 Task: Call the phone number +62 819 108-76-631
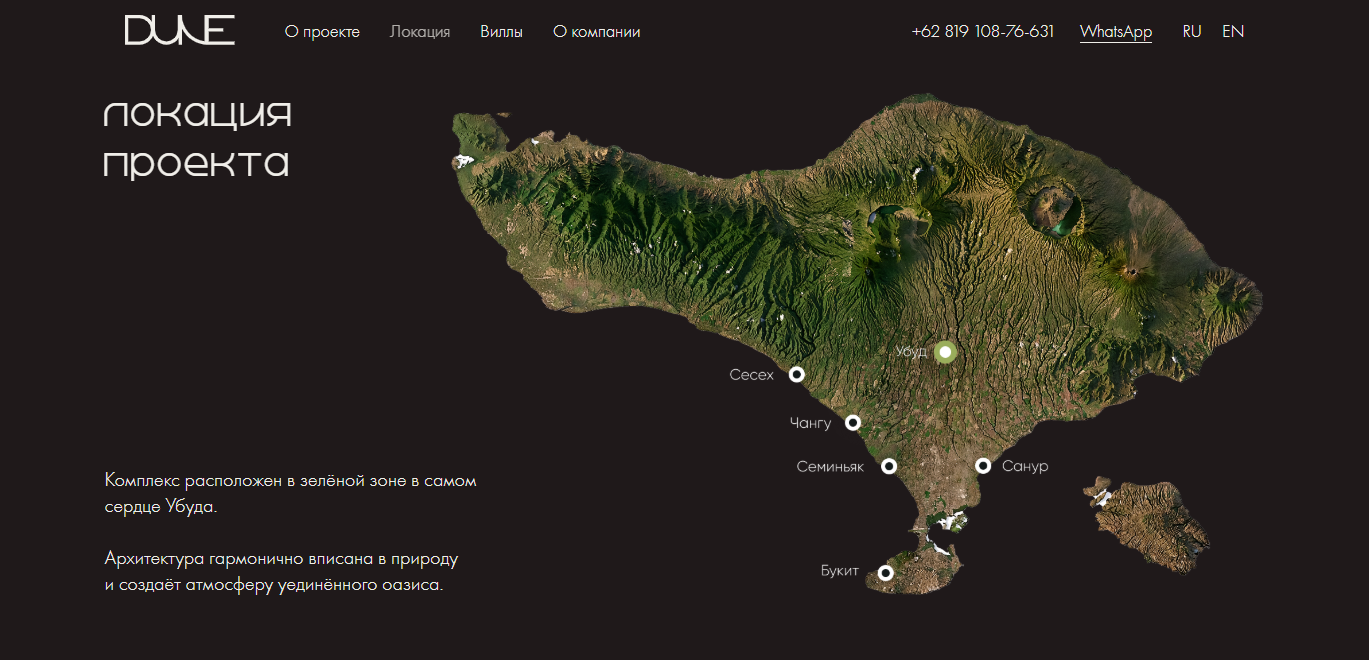click(983, 32)
